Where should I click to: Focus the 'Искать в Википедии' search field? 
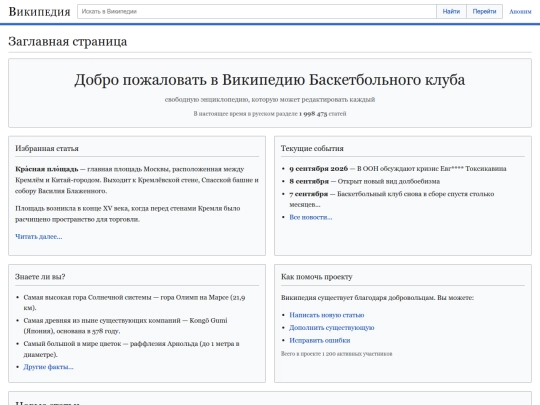[257, 11]
